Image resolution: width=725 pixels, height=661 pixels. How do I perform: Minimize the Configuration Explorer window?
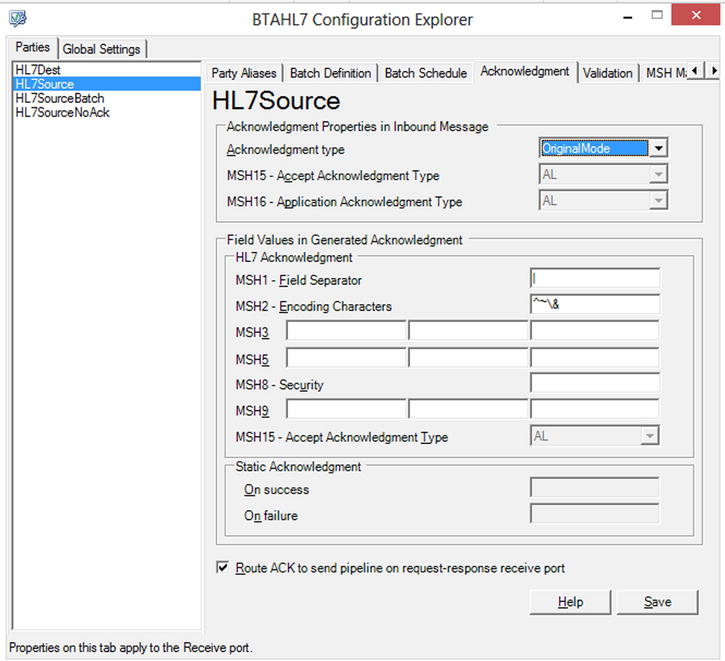click(x=627, y=18)
